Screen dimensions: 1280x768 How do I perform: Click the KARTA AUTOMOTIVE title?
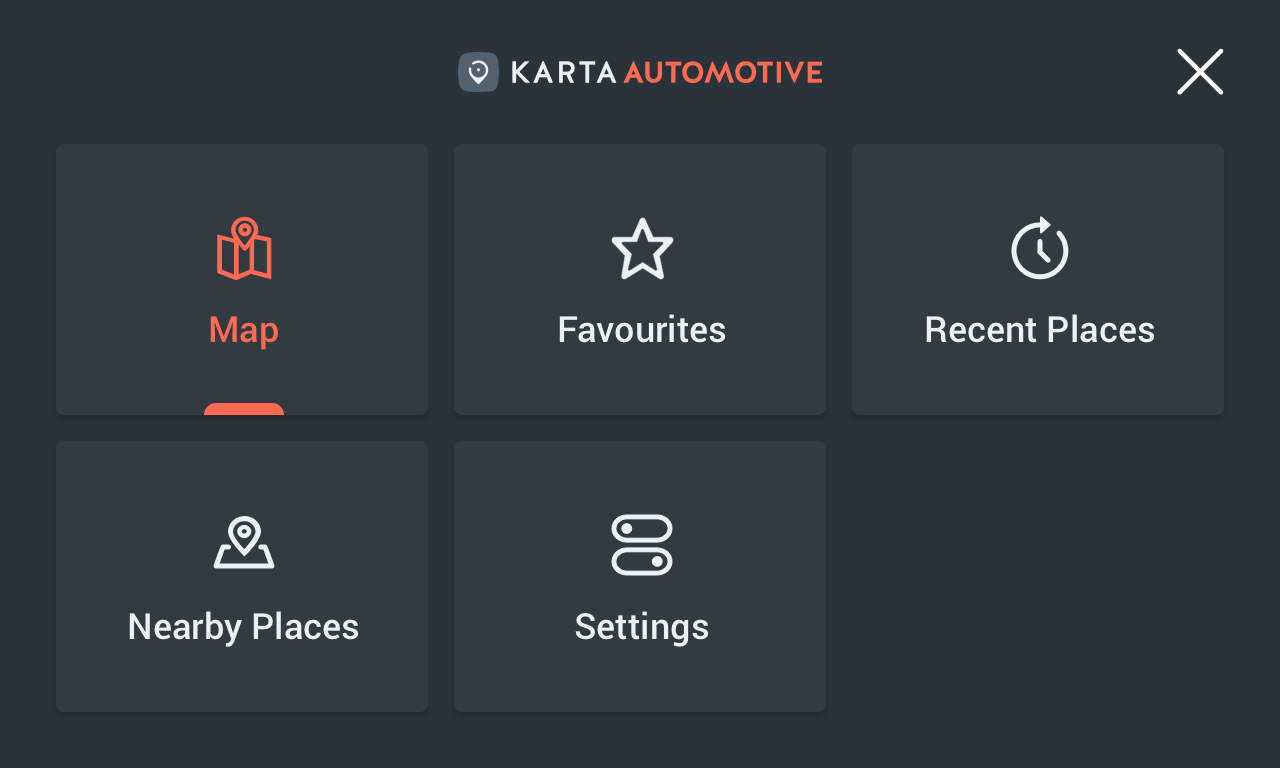[x=665, y=71]
